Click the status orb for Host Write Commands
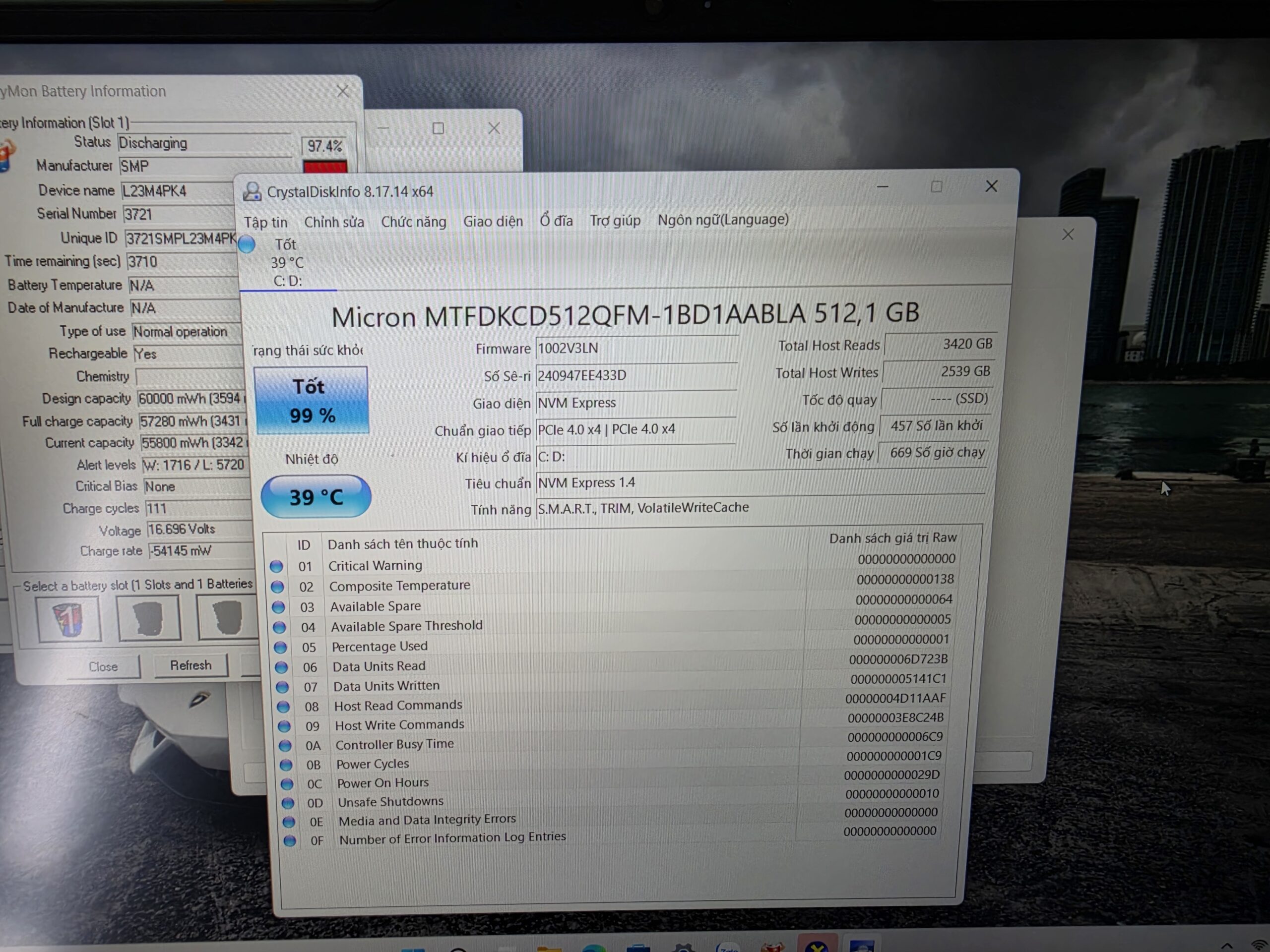Screen dimensions: 1270x952 click(284, 726)
